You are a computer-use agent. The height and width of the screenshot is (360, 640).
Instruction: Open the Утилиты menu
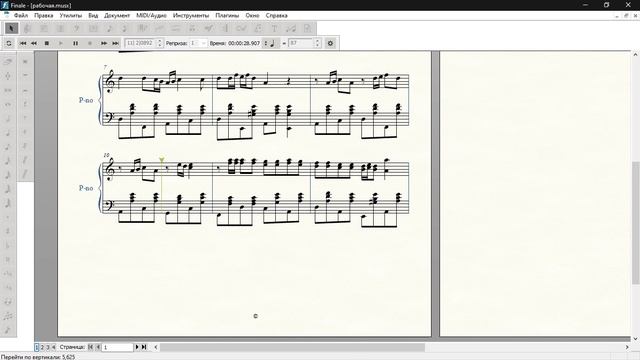(x=71, y=16)
